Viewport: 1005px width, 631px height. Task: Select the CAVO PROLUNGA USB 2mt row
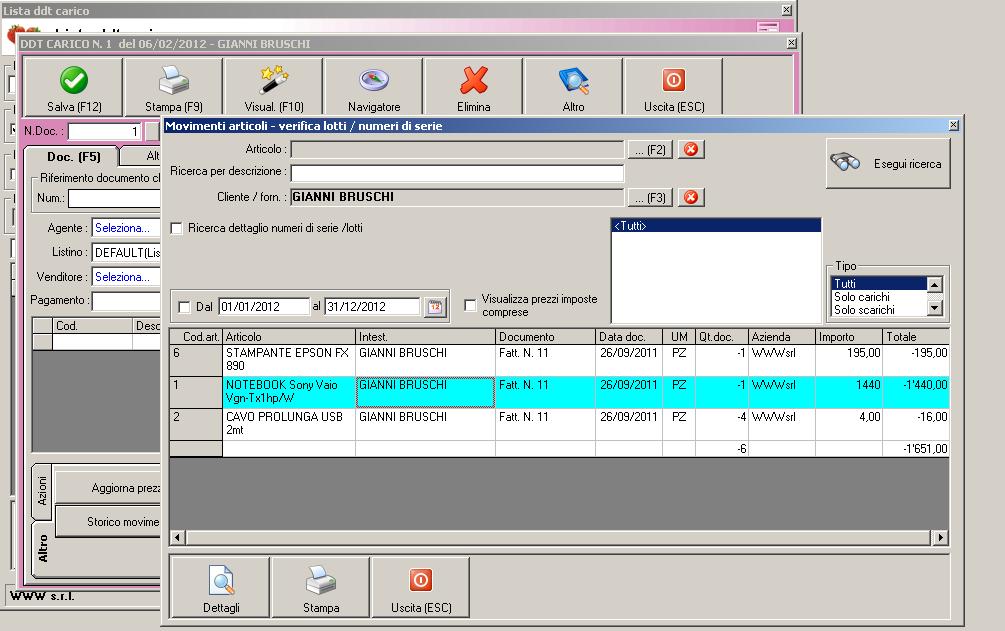coord(559,424)
